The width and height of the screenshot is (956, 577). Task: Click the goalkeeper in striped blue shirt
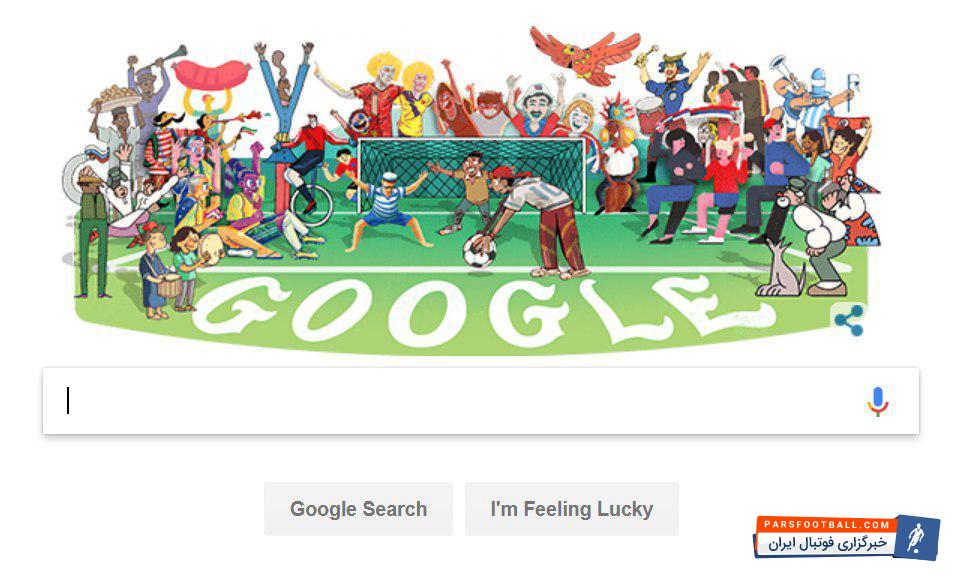386,212
